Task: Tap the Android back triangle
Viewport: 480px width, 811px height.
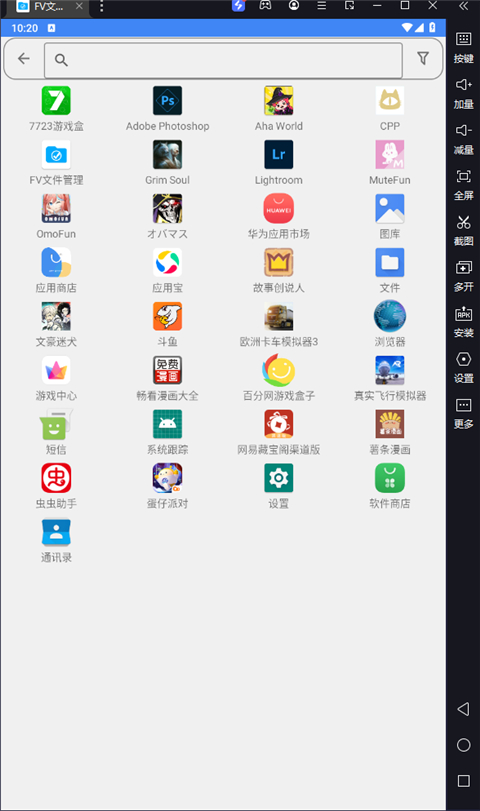Action: pyautogui.click(x=463, y=709)
